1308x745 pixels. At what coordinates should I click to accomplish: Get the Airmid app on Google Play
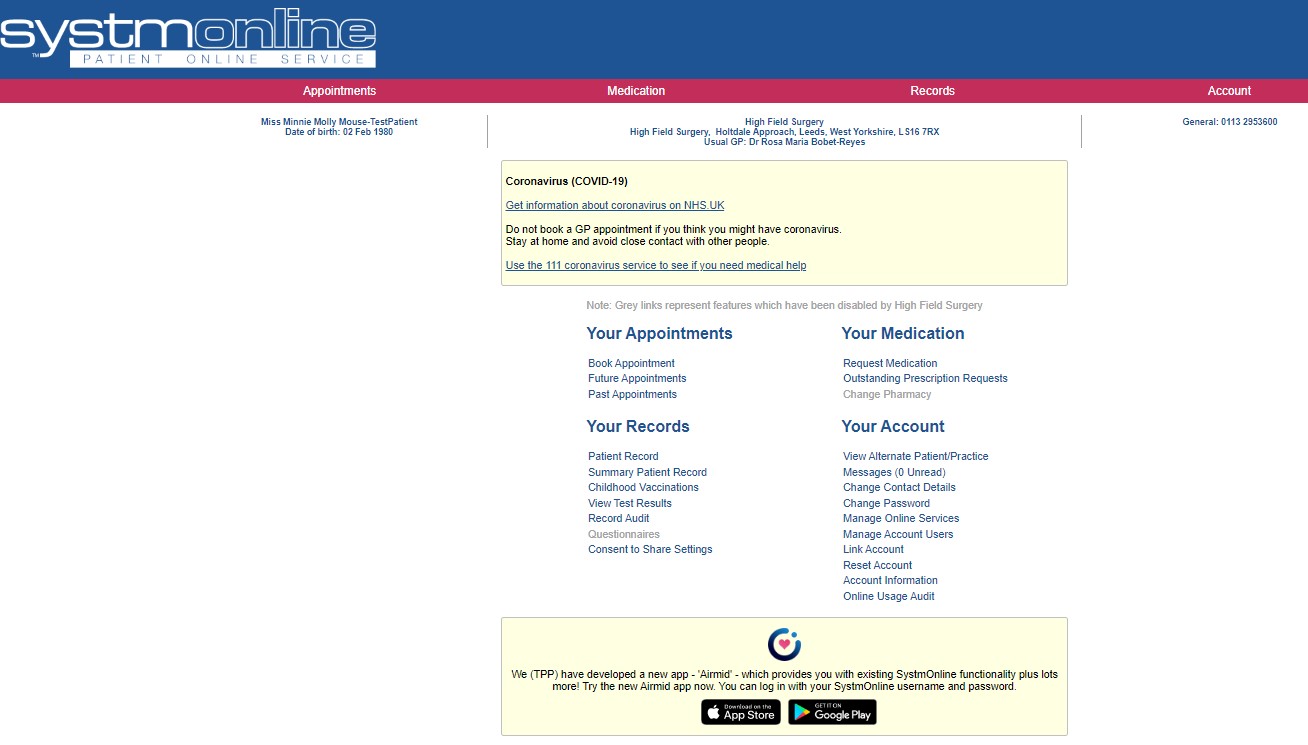pyautogui.click(x=832, y=712)
